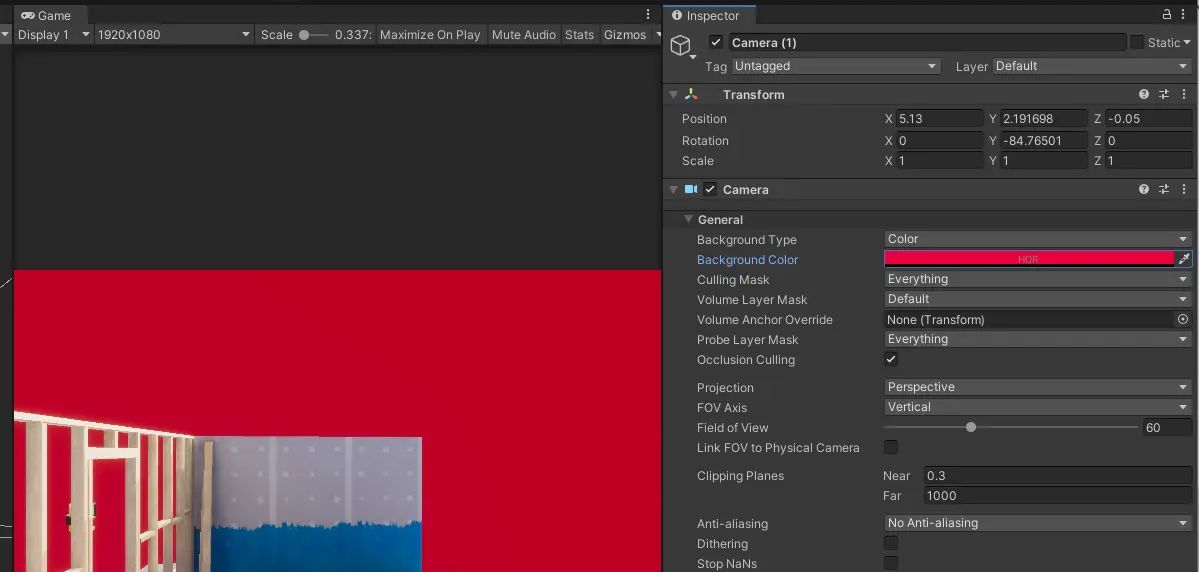The width and height of the screenshot is (1199, 572).
Task: Pick background color with the eyedropper
Action: coord(1184,259)
